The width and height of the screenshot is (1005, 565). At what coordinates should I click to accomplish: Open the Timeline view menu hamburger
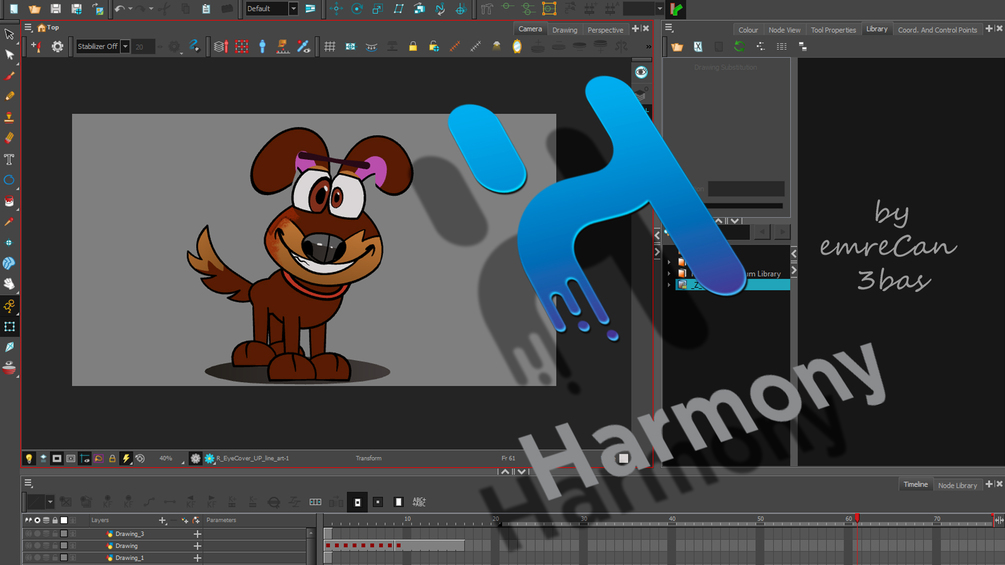(x=28, y=483)
